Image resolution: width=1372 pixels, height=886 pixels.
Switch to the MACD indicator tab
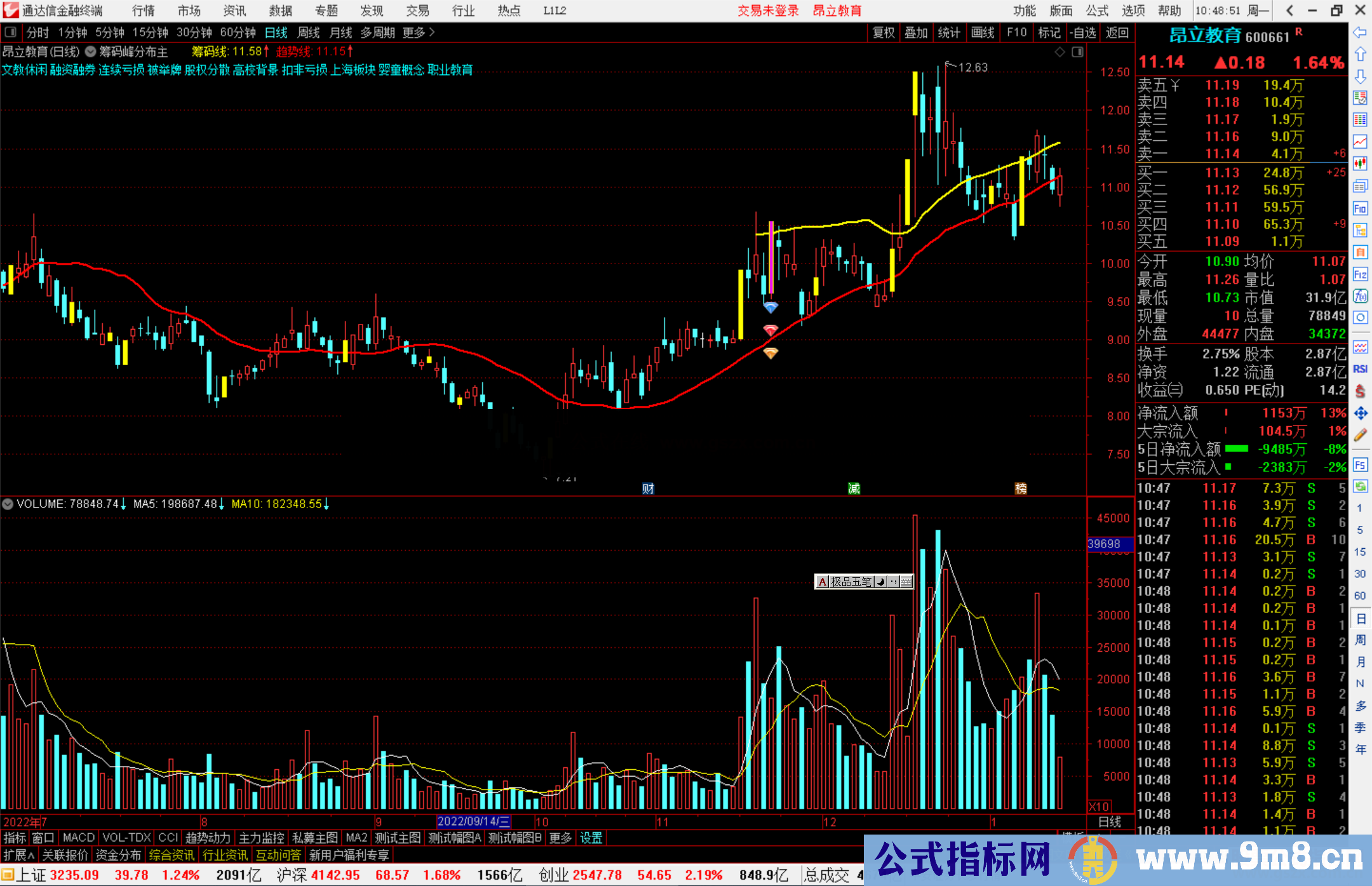79,838
